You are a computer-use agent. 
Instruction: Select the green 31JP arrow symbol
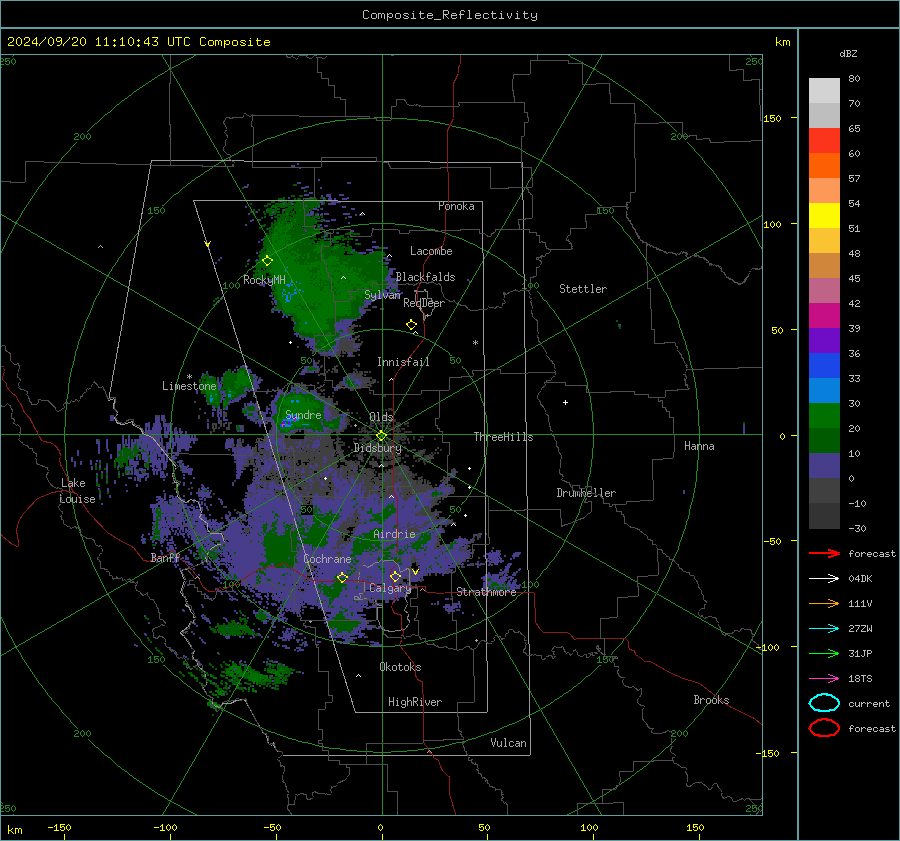[824, 653]
